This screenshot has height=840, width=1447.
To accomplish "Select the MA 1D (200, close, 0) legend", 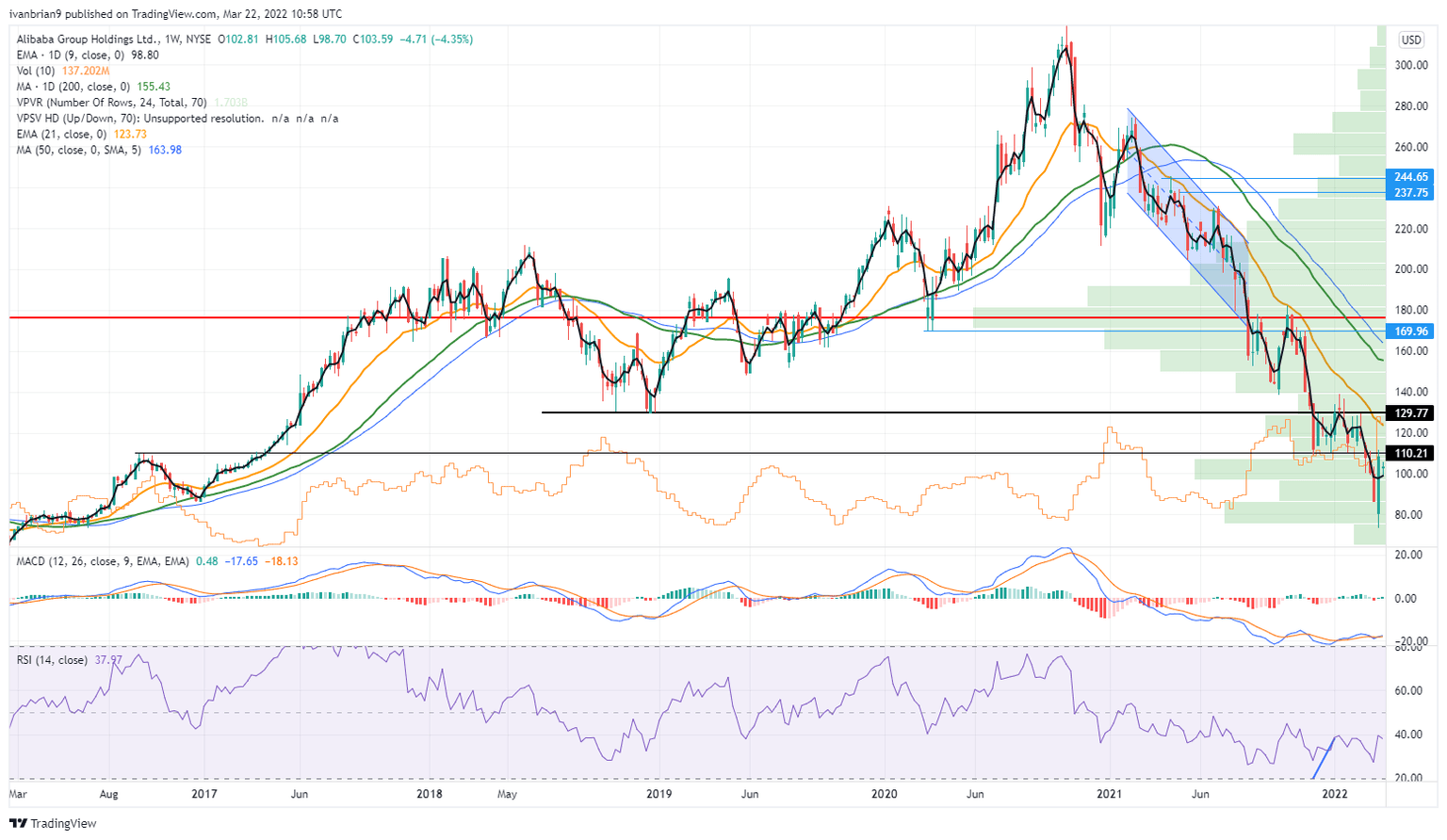I will pos(73,87).
